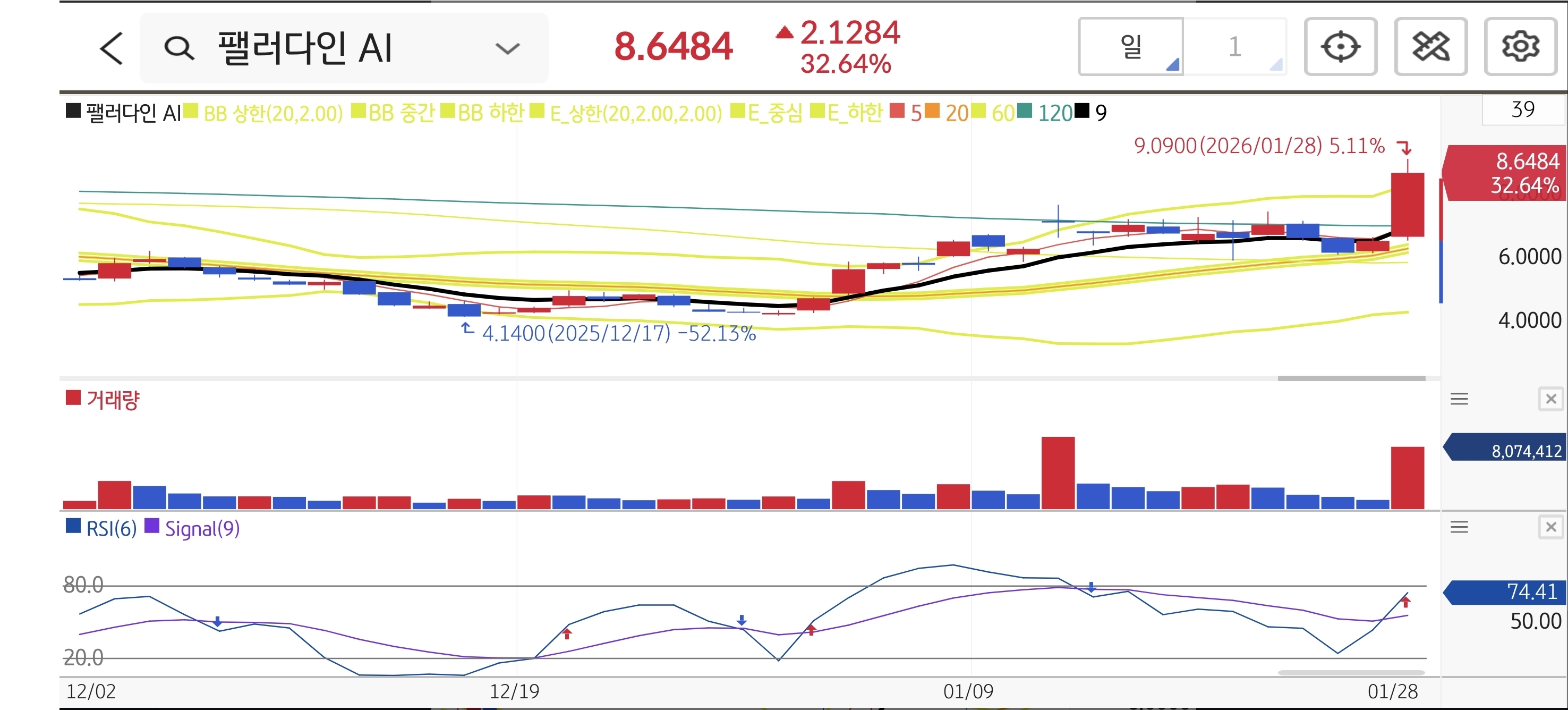
Task: Open the RSI panel hamburger menu
Action: (x=1459, y=527)
